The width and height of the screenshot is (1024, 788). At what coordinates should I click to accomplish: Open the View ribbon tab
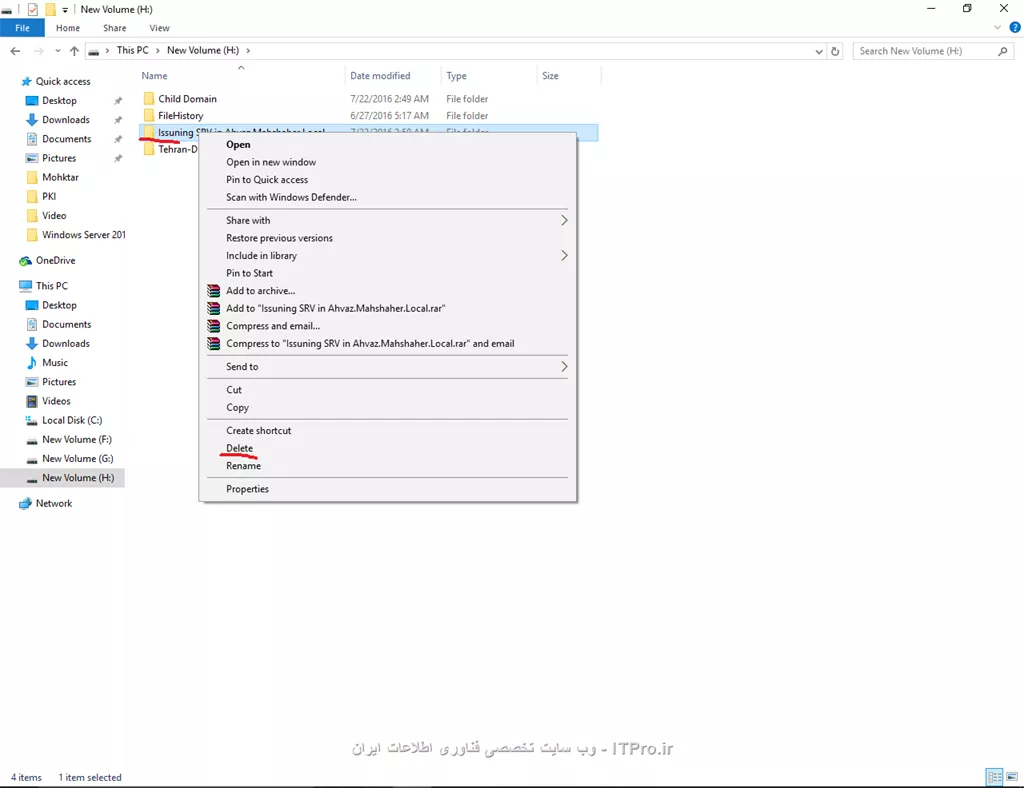coord(158,28)
